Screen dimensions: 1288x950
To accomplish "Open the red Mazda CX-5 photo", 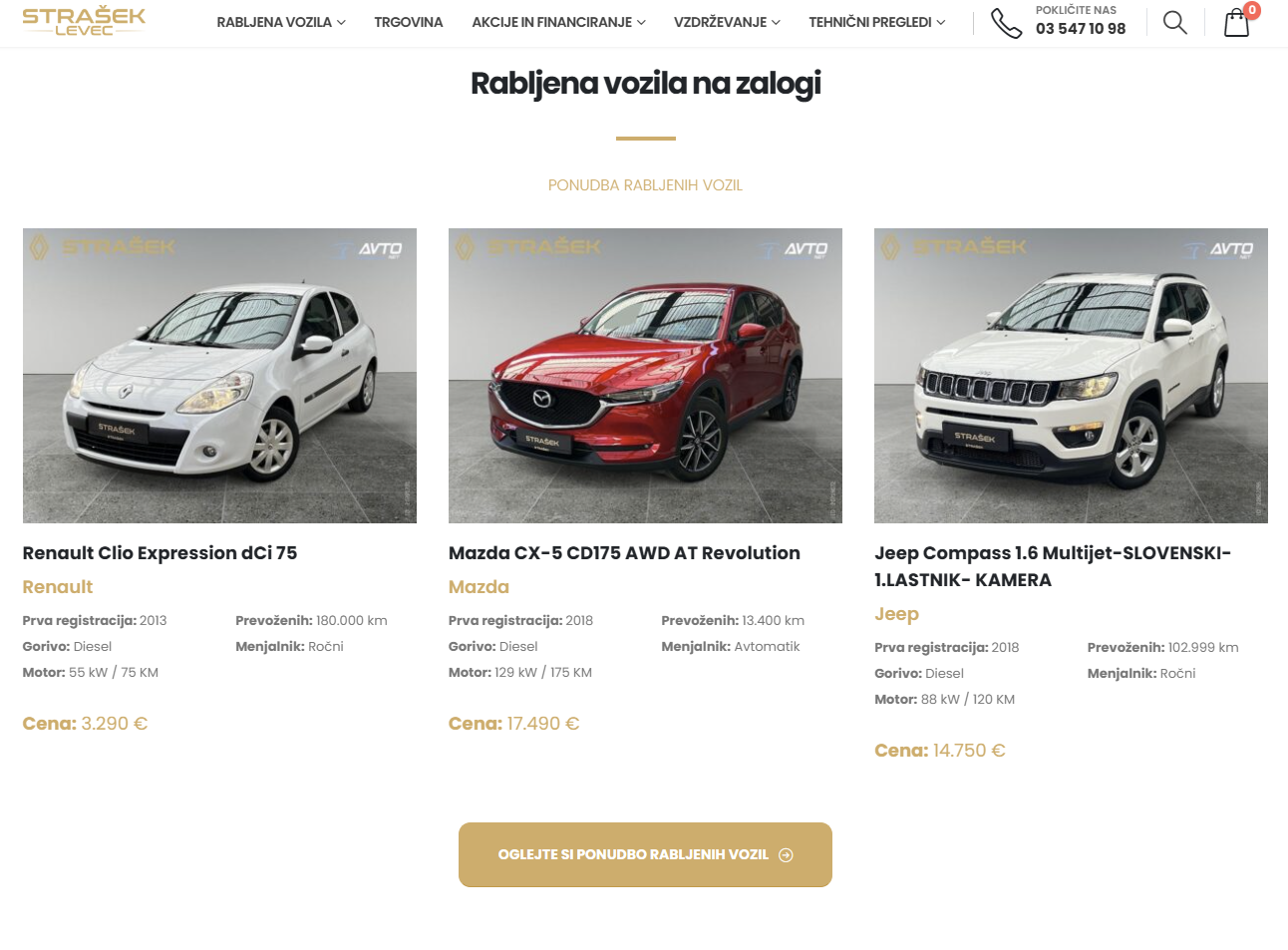I will coord(645,376).
